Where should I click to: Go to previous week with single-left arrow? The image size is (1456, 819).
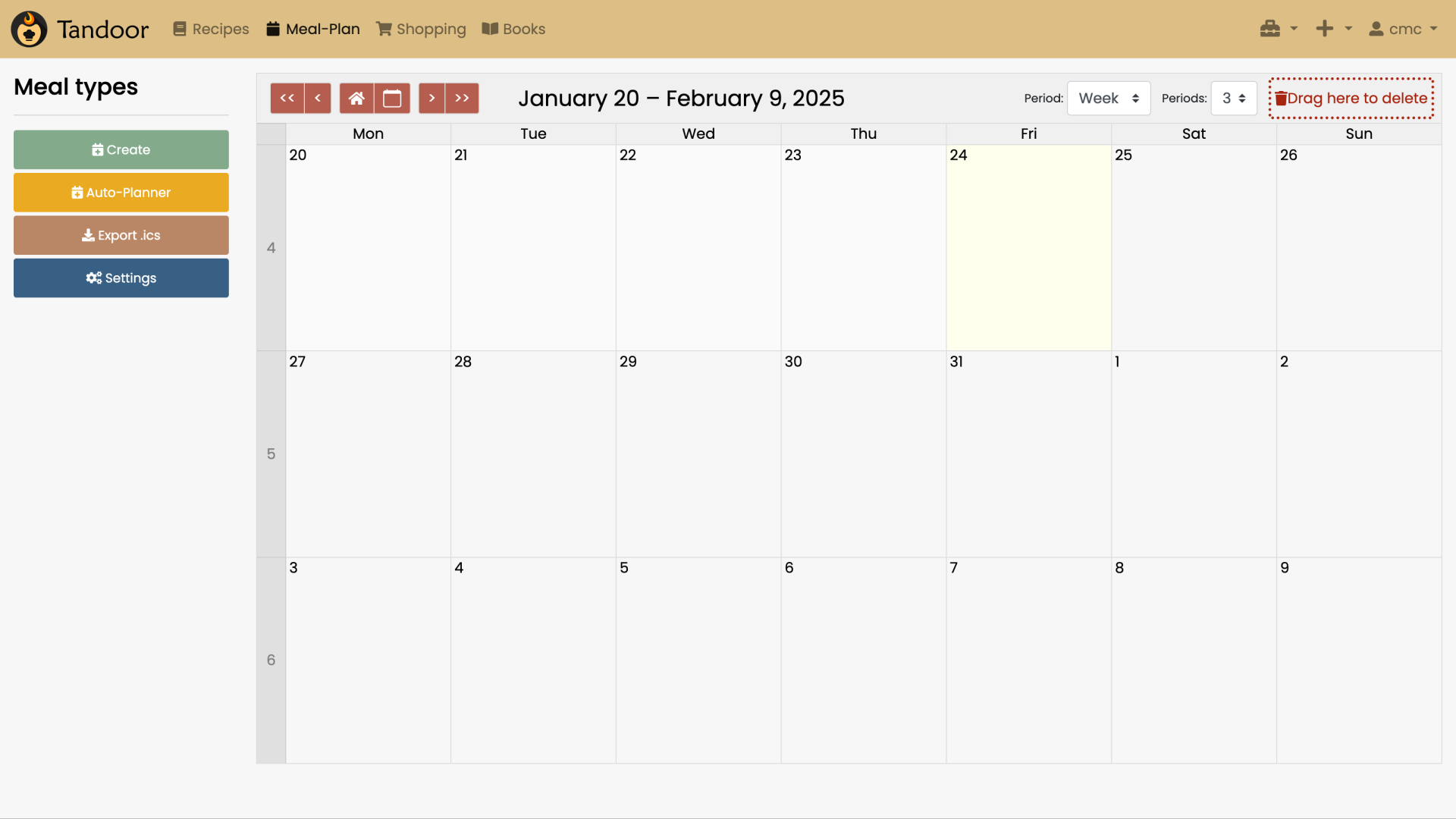[x=317, y=98]
